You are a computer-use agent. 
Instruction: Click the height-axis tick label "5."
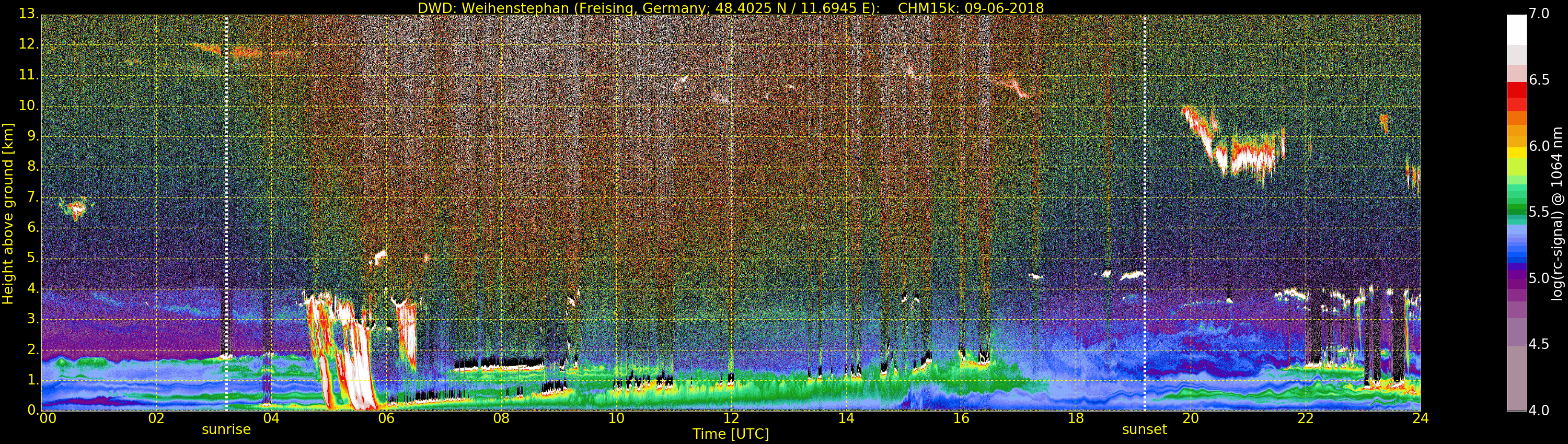click(32, 258)
